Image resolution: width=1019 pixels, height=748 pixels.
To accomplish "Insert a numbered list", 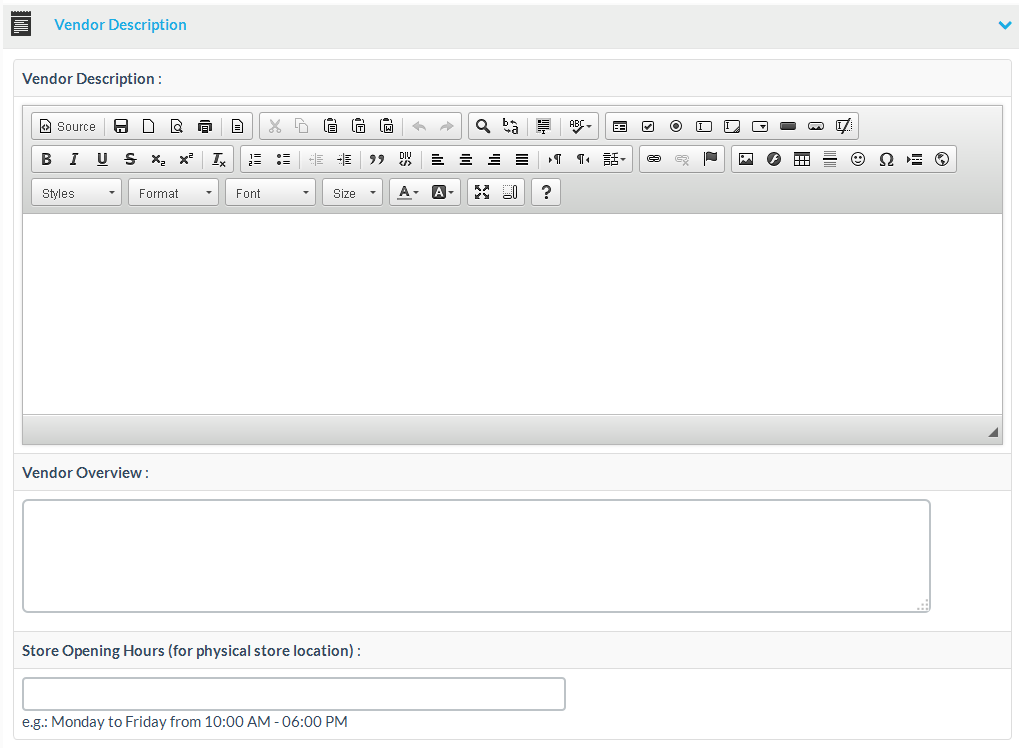I will pyautogui.click(x=255, y=160).
